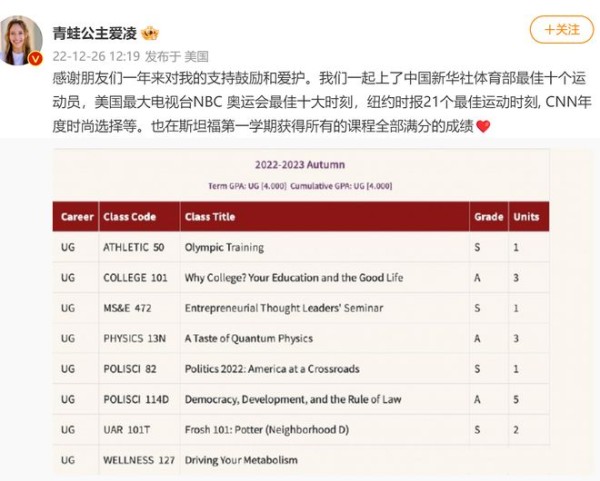Click grade A in POLISCI 114D row
Viewport: 600px width, 481px height.
click(477, 399)
